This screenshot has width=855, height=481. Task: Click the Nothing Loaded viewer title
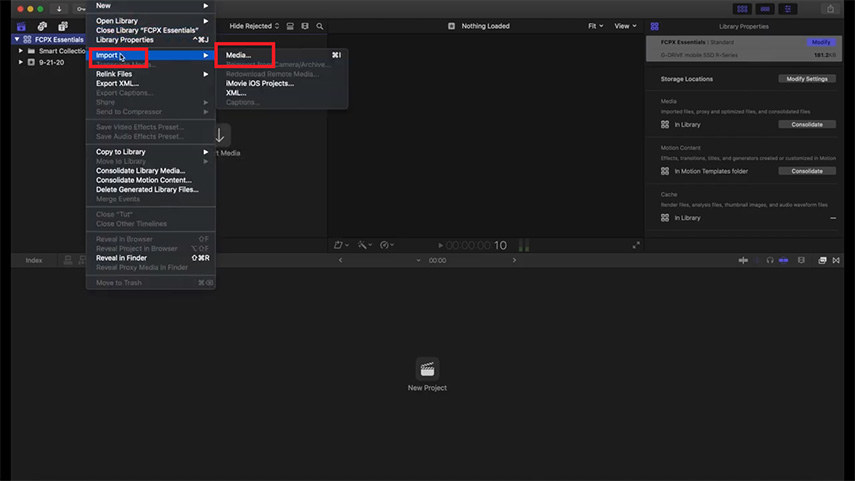point(485,26)
